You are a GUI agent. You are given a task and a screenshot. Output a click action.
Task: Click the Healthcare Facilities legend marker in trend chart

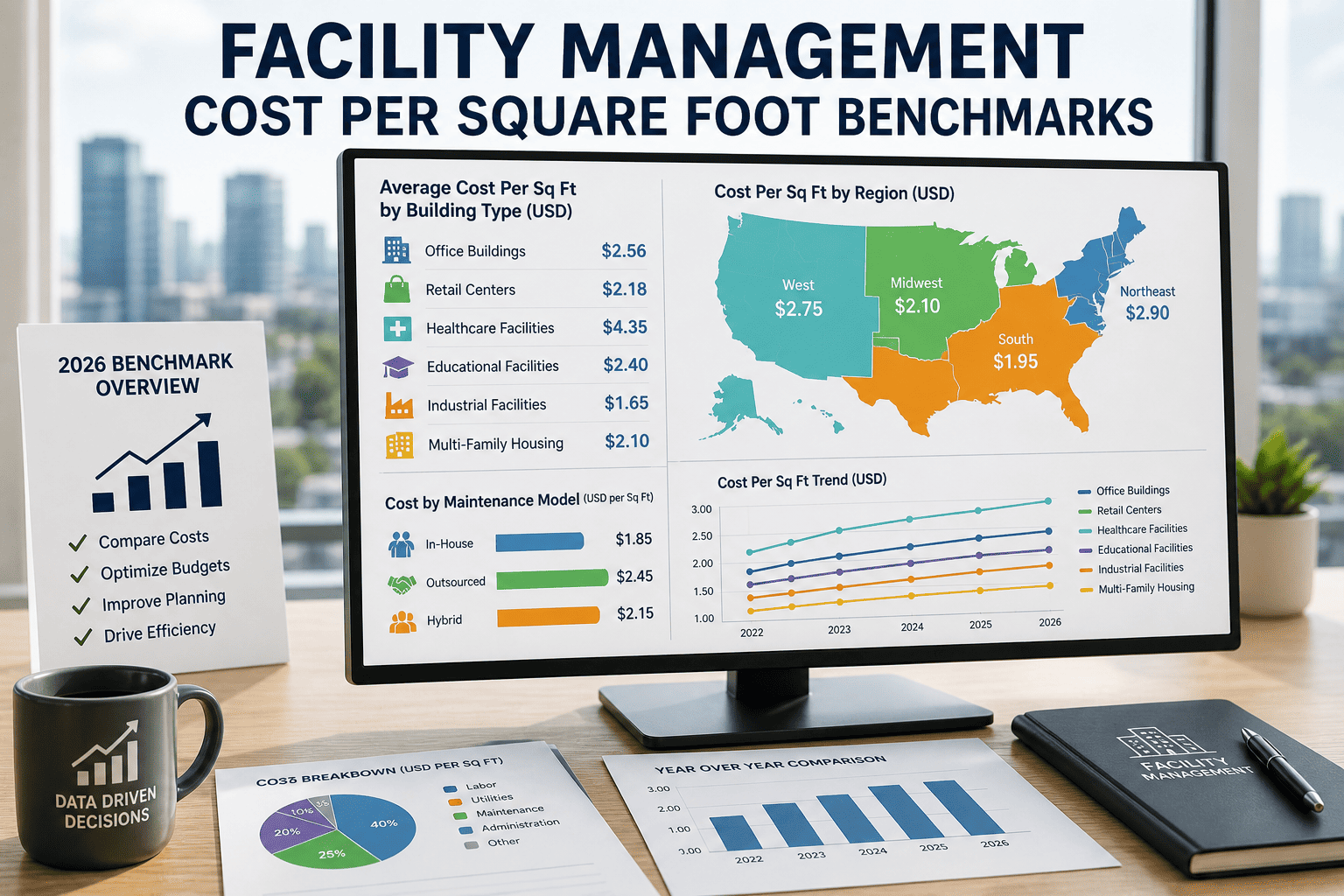[x=1086, y=530]
